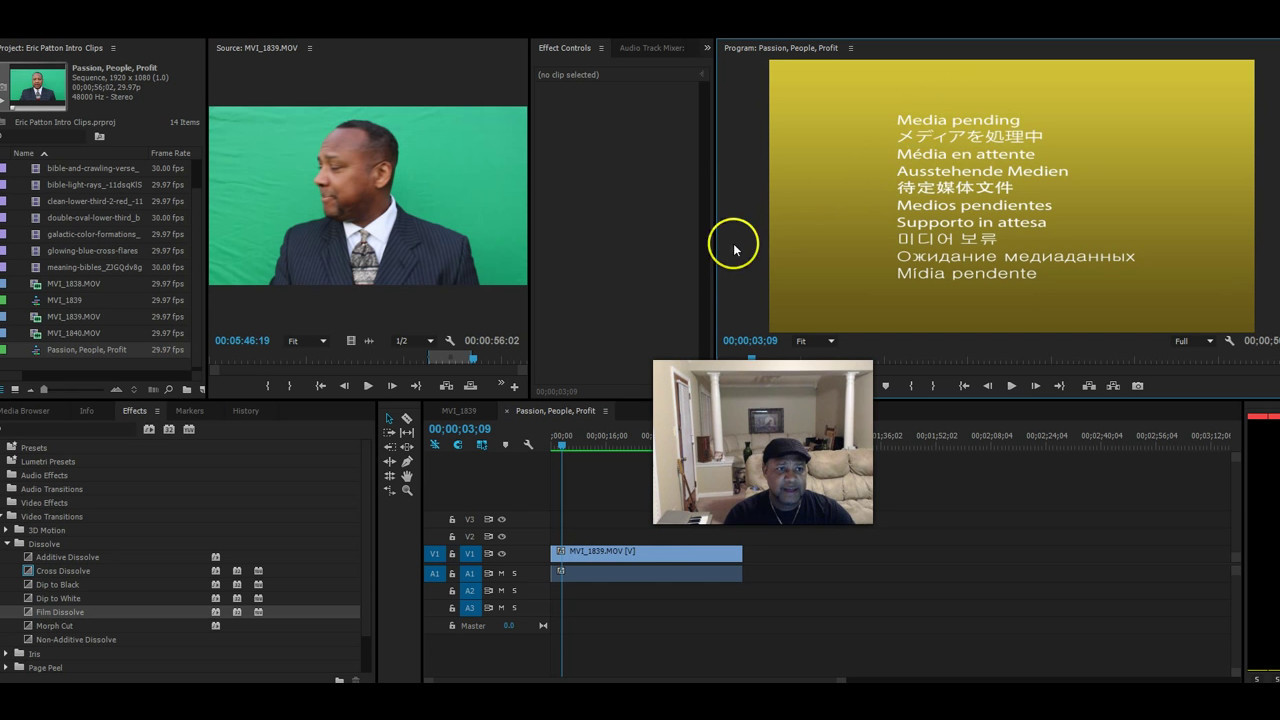Toggle linked selection in timeline

click(481, 445)
